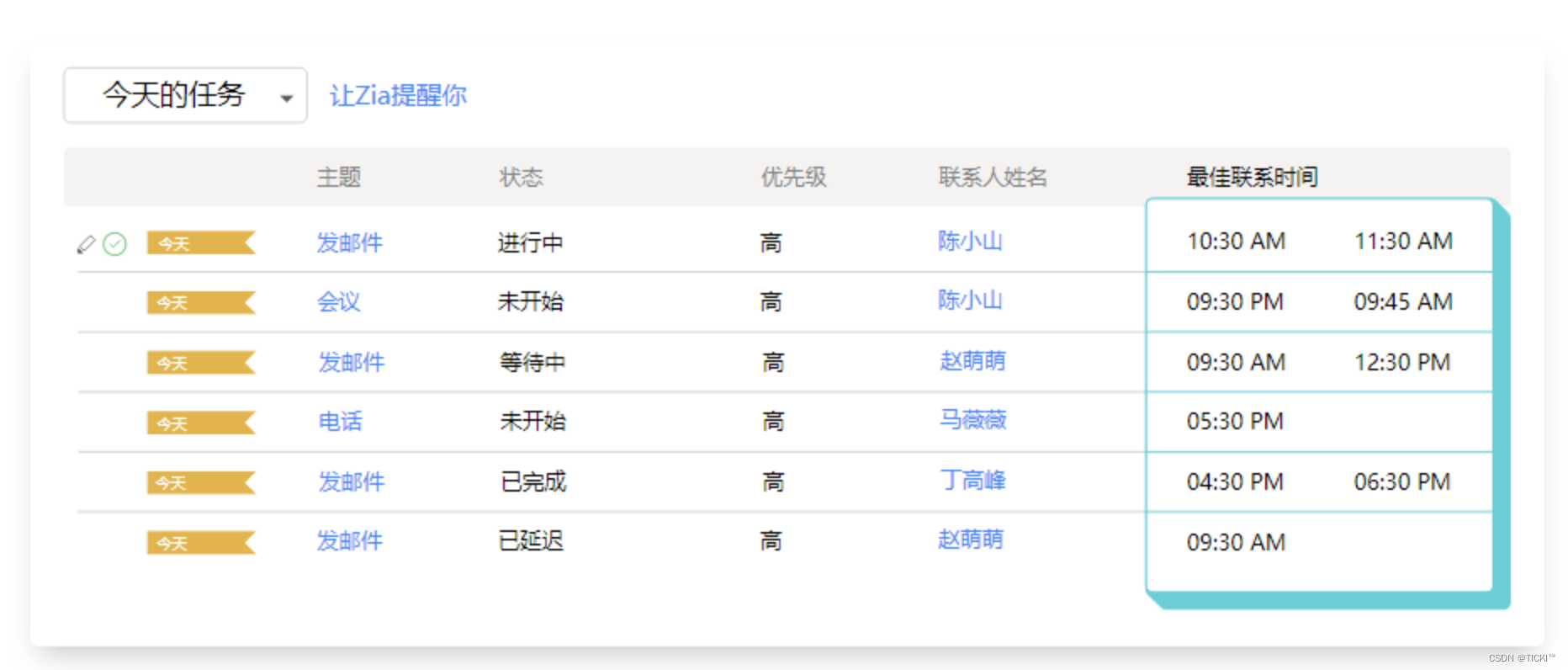Click the 等待中 status cell
Viewport: 1568px width, 670px height.
532,362
